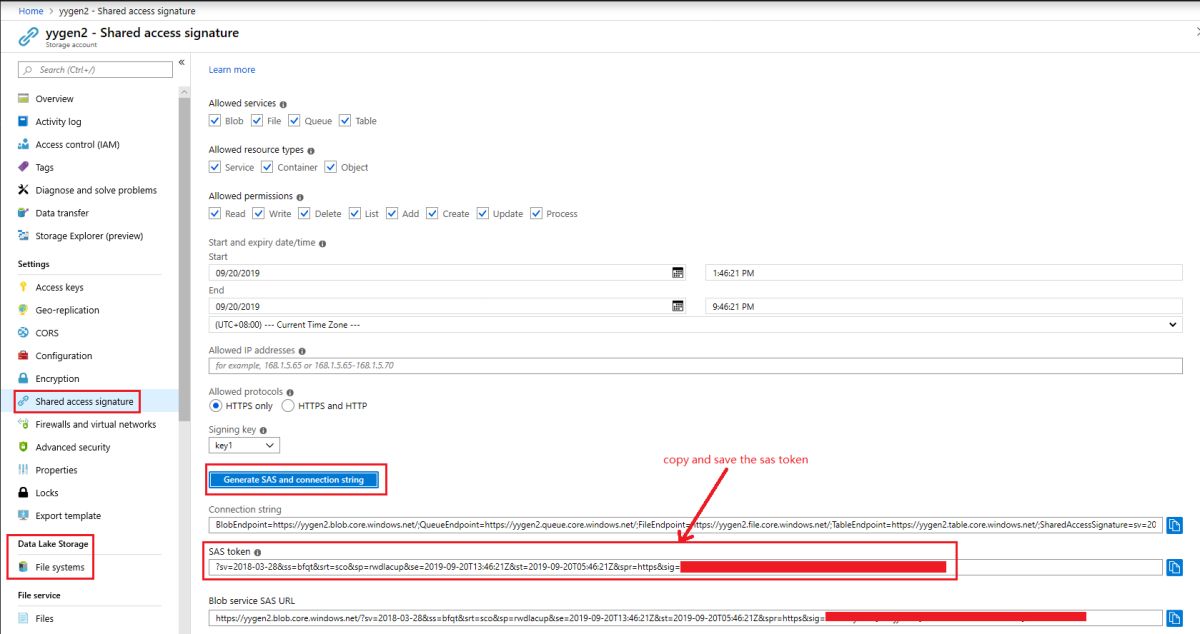Open calendar picker for End date
This screenshot has width=1200, height=634.
677,306
